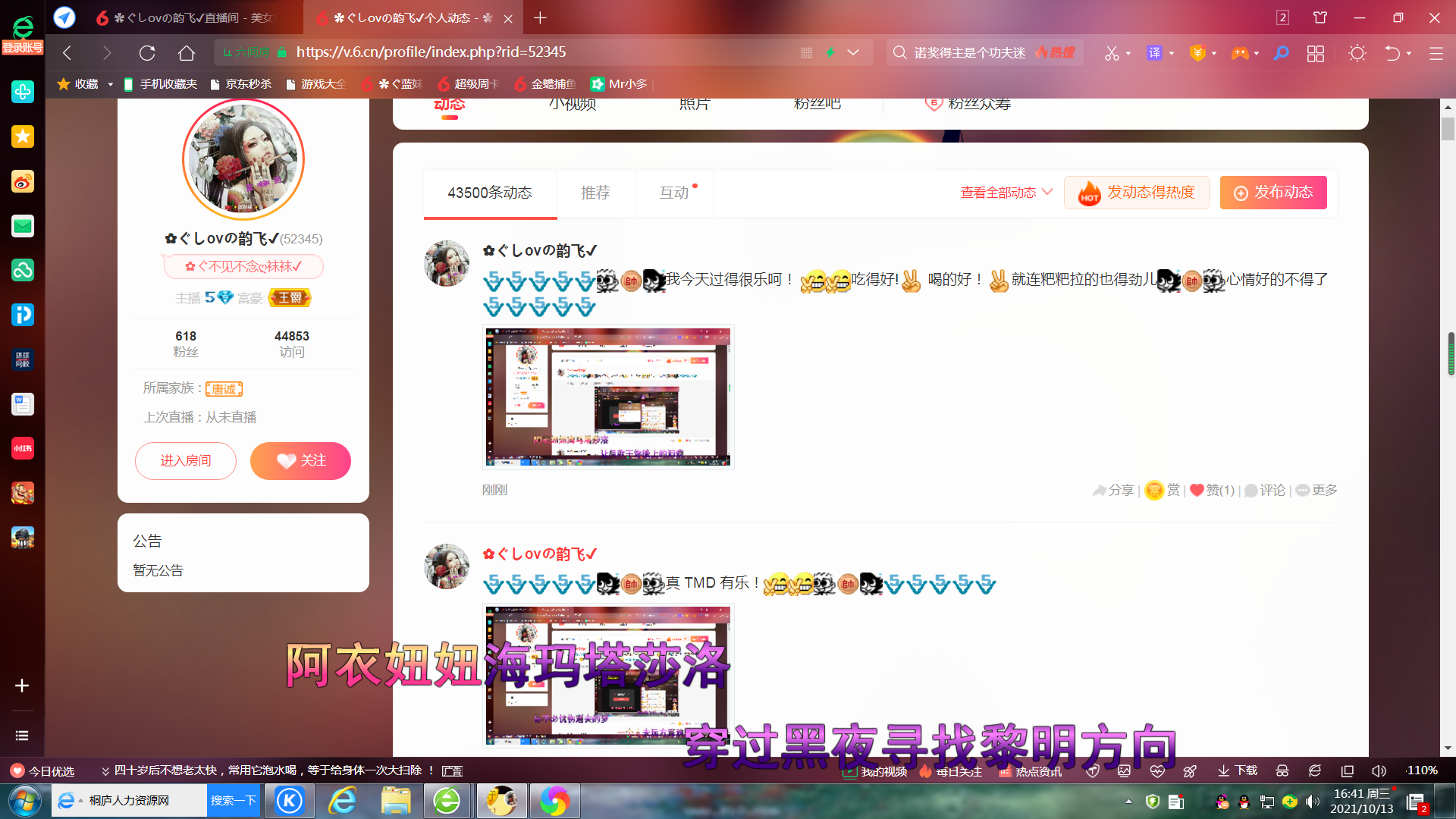The height and width of the screenshot is (819, 1456).
Task: Reload the page with refresh button
Action: [x=147, y=52]
